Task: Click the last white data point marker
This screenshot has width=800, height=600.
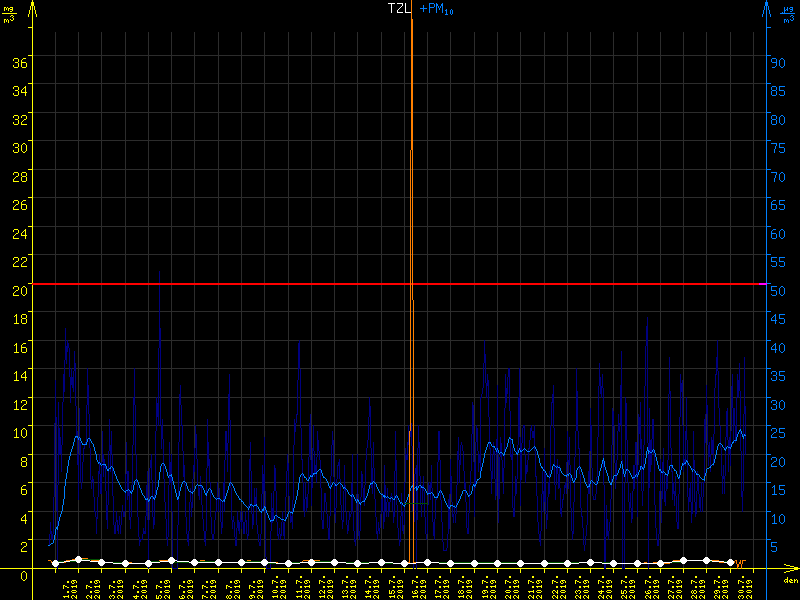Action: coord(729,563)
